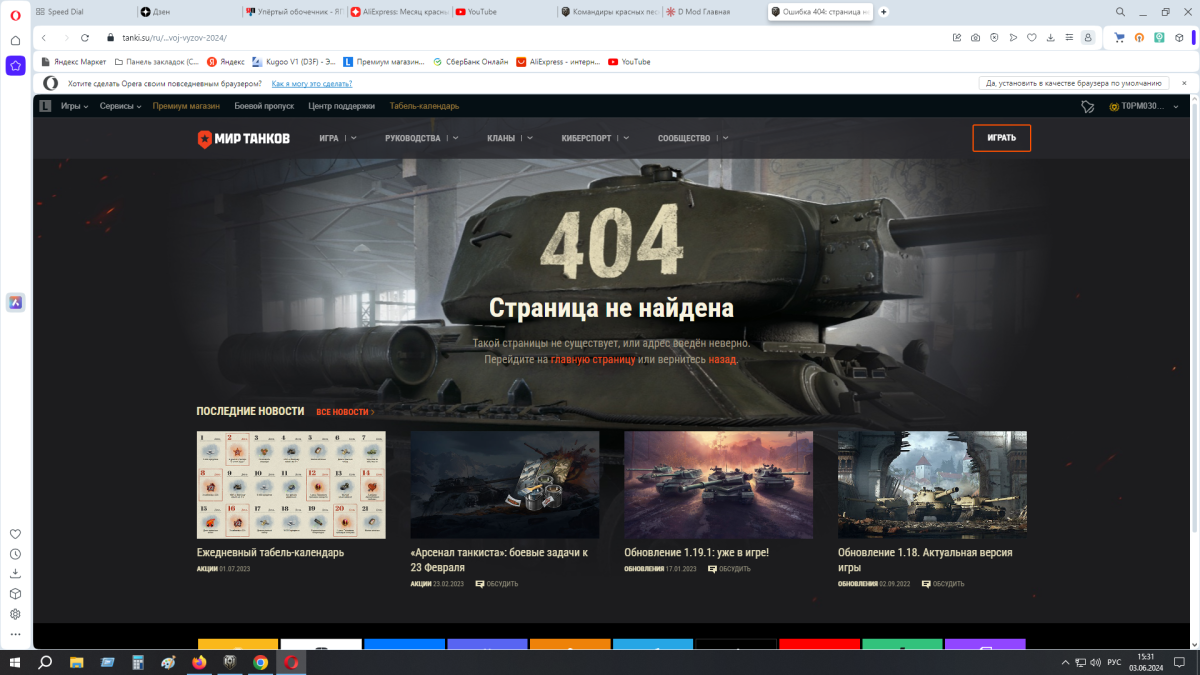Click the Lesta L logo in top bar
The width and height of the screenshot is (1200, 675).
click(x=45, y=106)
